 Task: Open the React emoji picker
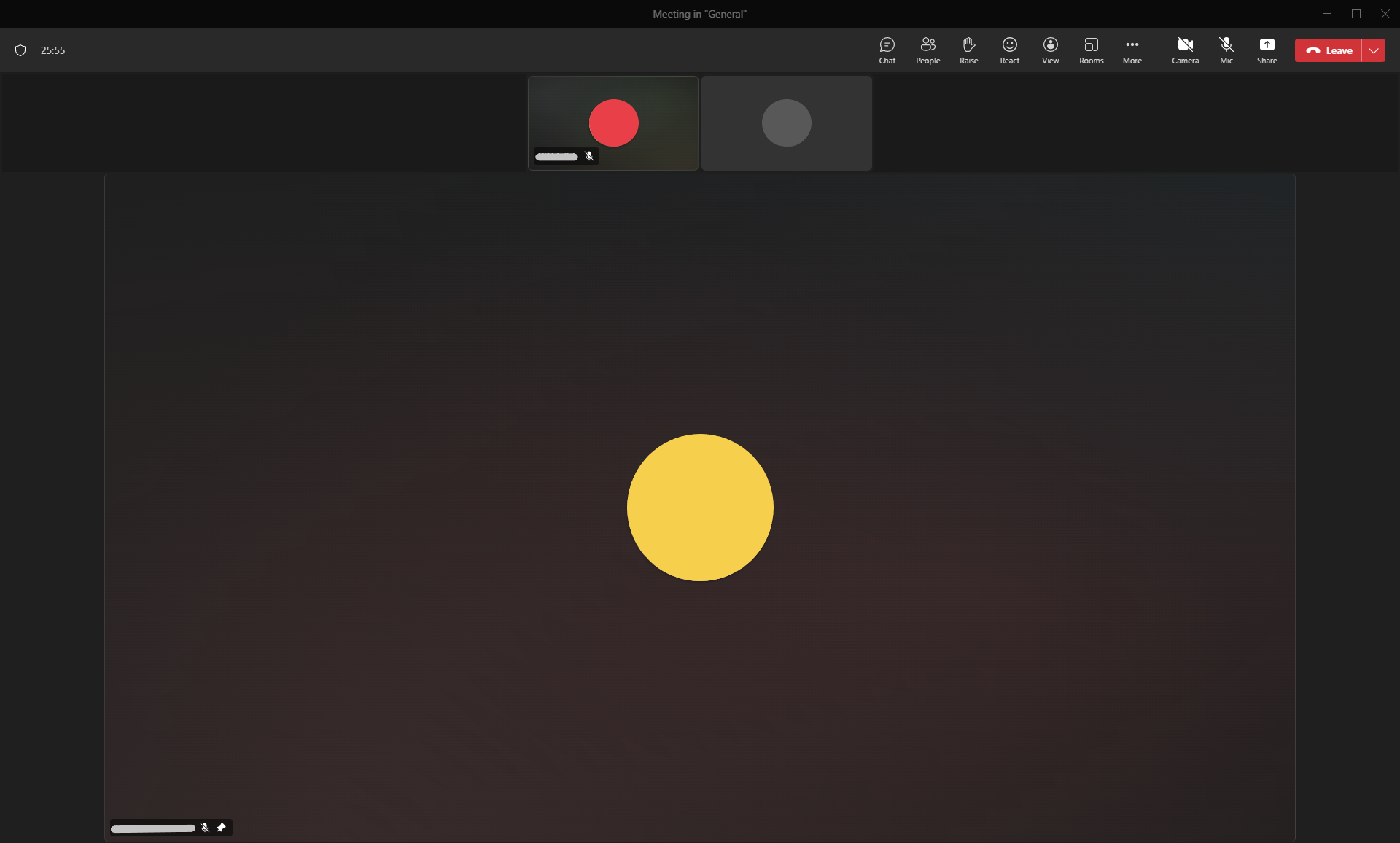click(x=1009, y=50)
